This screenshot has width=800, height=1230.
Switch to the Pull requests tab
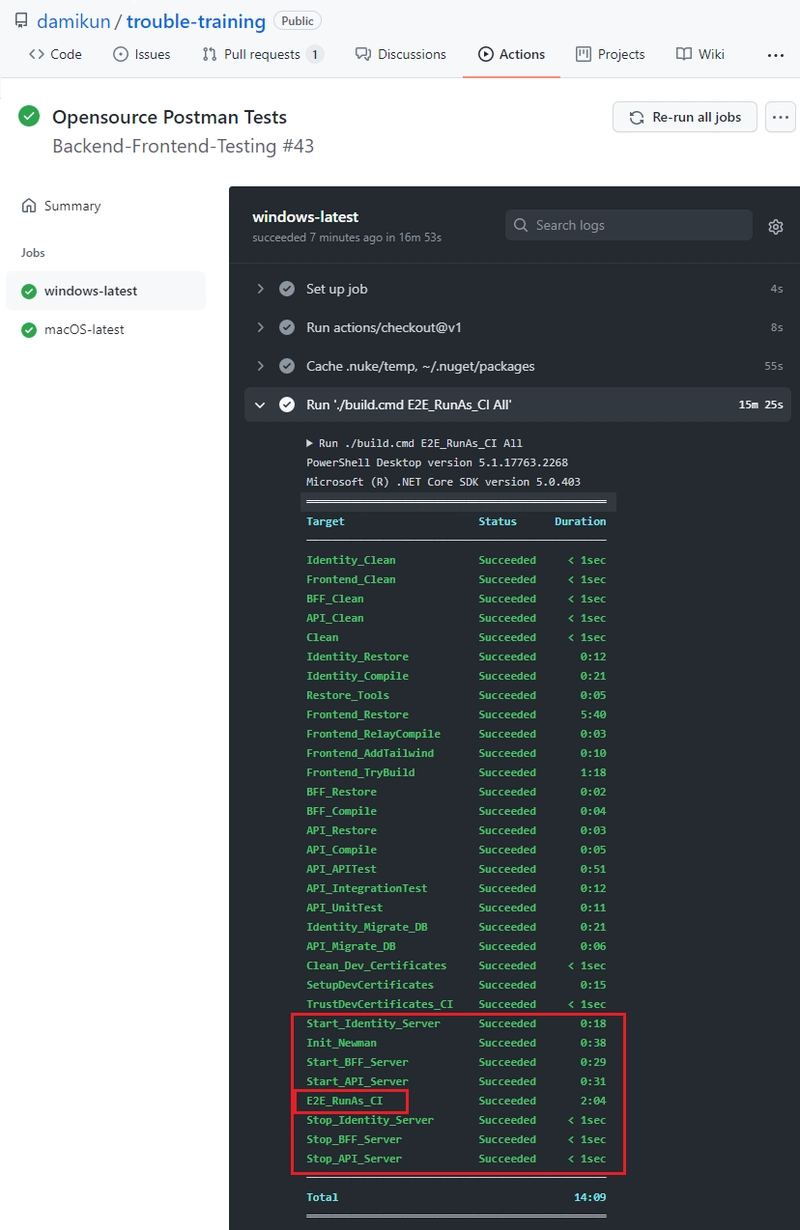click(262, 55)
